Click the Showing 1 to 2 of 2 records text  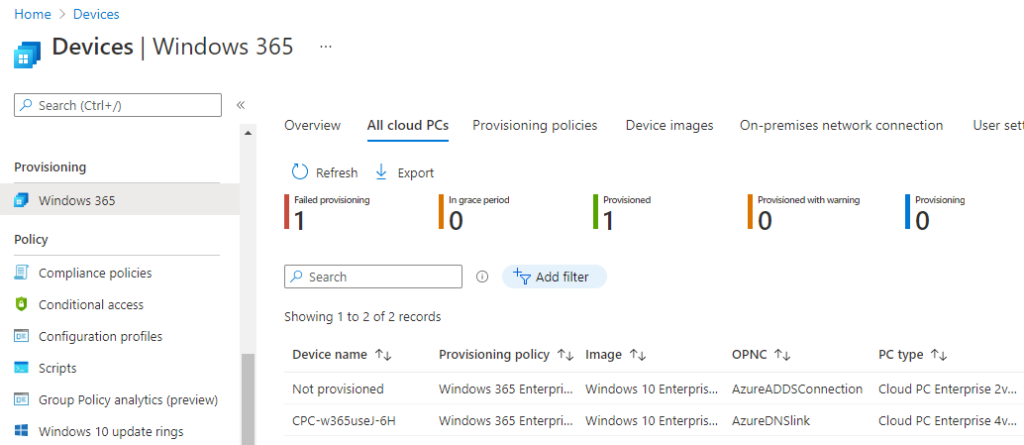click(362, 317)
